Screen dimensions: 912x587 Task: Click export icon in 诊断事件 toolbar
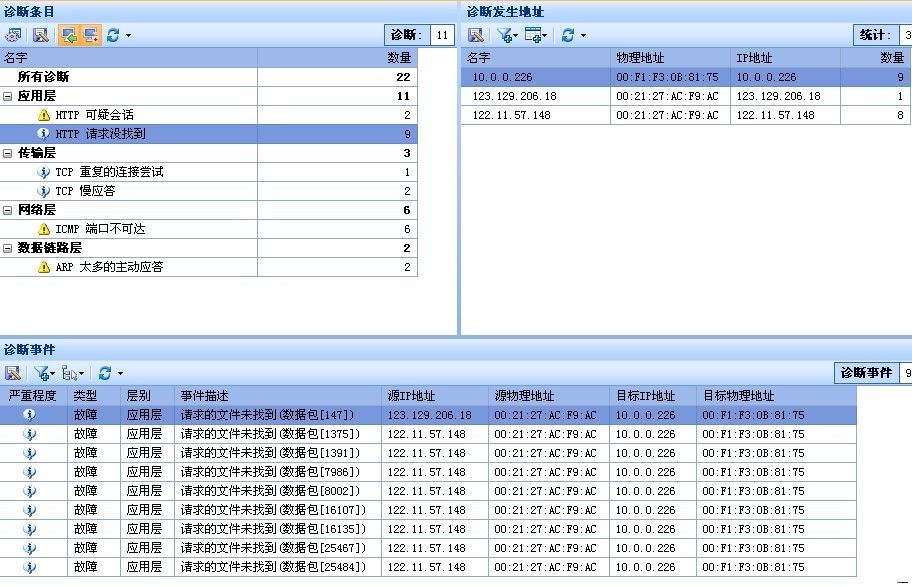(13, 373)
